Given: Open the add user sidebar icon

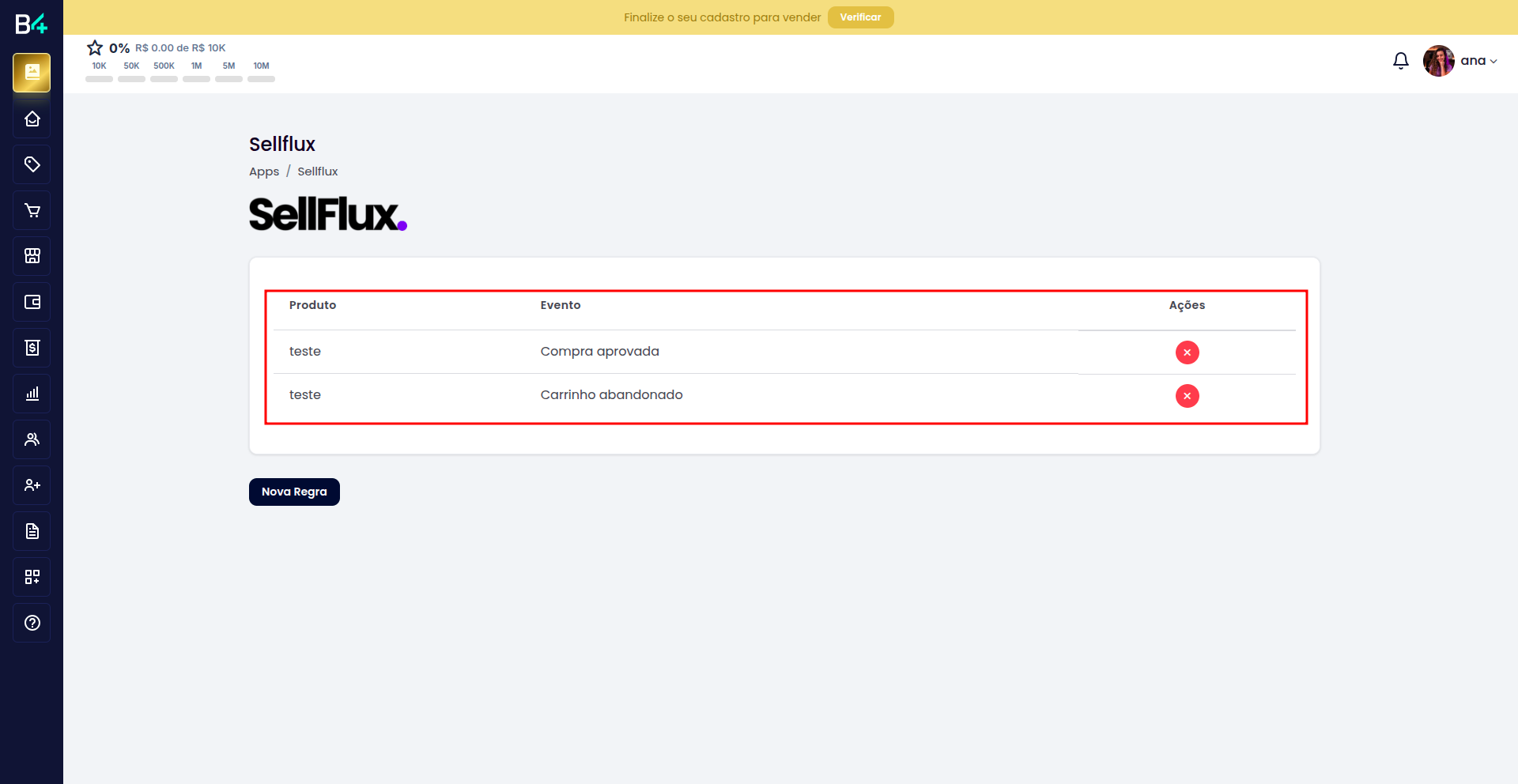Looking at the screenshot, I should tap(32, 485).
